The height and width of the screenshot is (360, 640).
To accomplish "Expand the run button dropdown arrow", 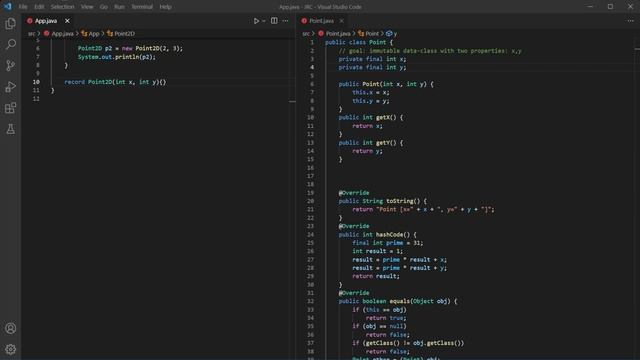I will 264,21.
